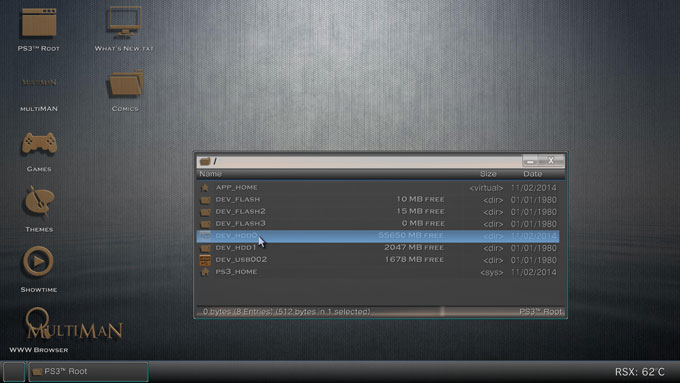Click the 2047 MB free value
Image resolution: width=680 pixels, height=383 pixels.
click(414, 248)
